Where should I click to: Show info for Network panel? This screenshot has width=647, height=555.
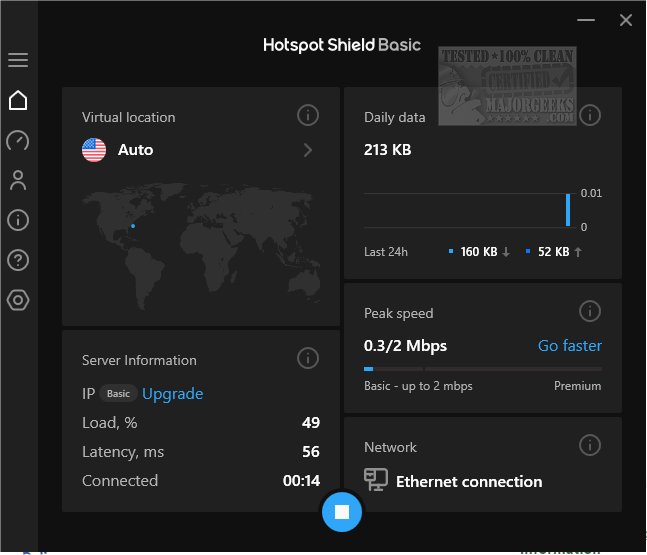click(x=590, y=445)
